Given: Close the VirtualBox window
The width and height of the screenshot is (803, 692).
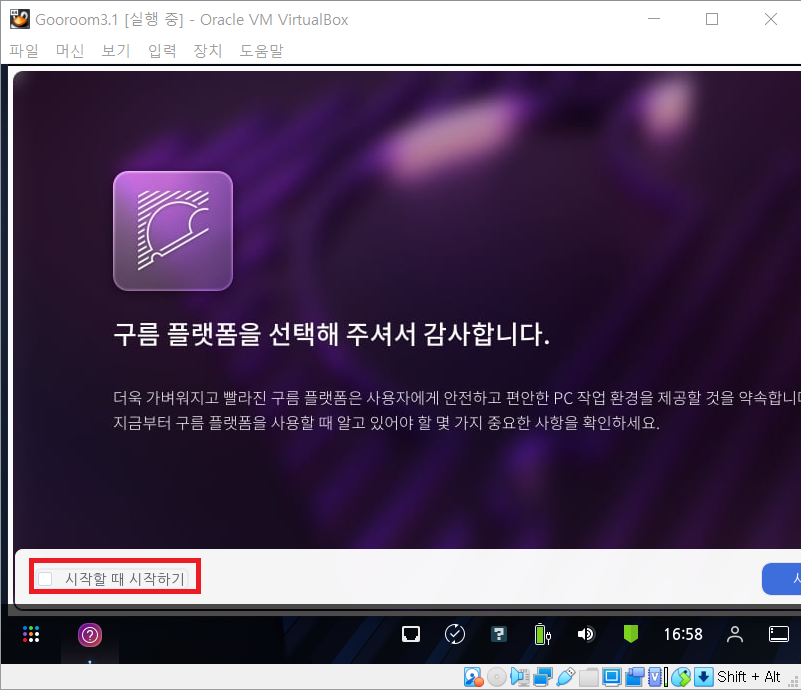Looking at the screenshot, I should coord(772,19).
